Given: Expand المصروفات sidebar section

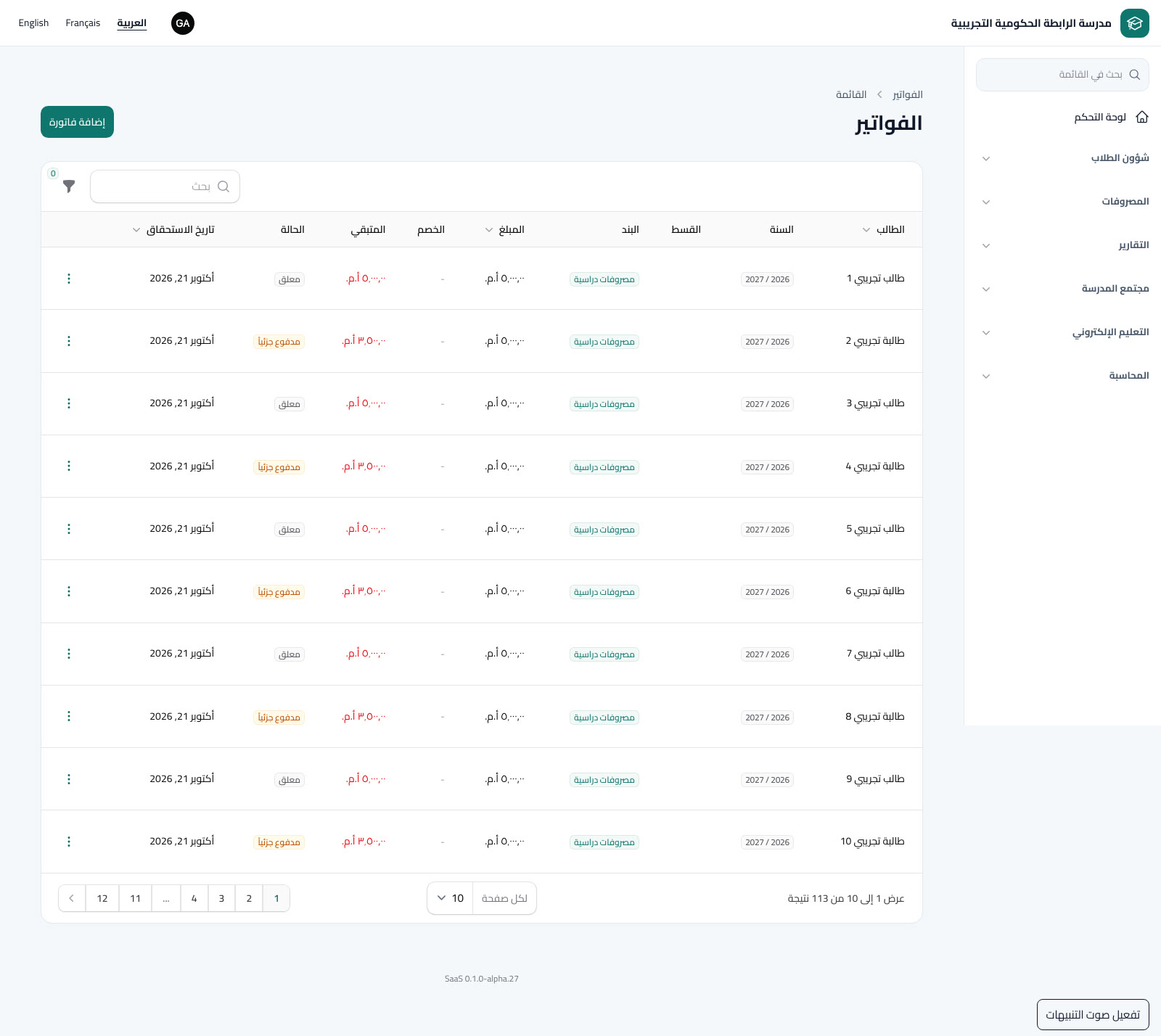Looking at the screenshot, I should pos(1062,202).
